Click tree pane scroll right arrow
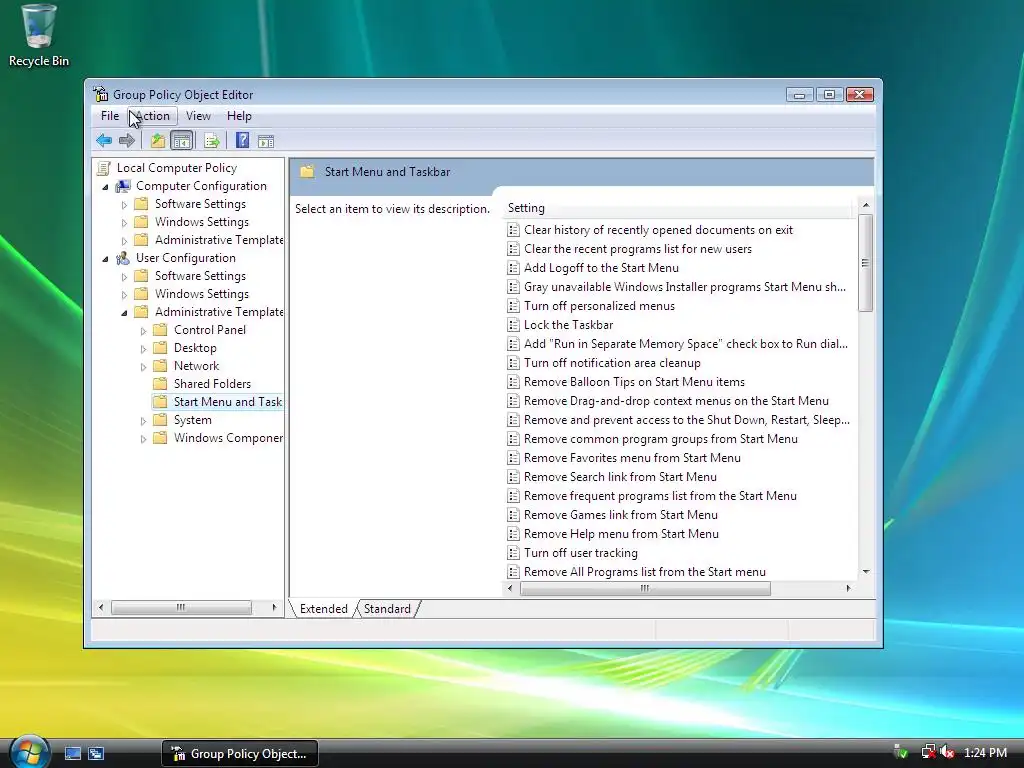The height and width of the screenshot is (768, 1024). tap(274, 608)
